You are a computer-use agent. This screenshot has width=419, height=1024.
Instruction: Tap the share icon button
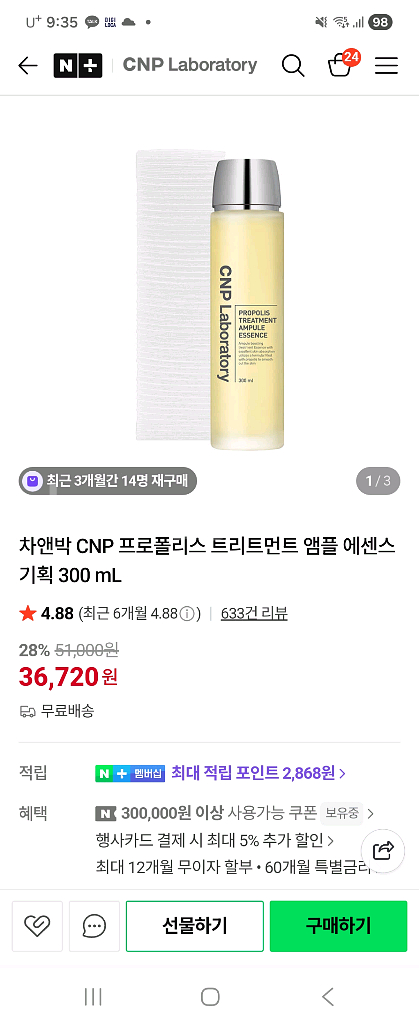point(383,850)
